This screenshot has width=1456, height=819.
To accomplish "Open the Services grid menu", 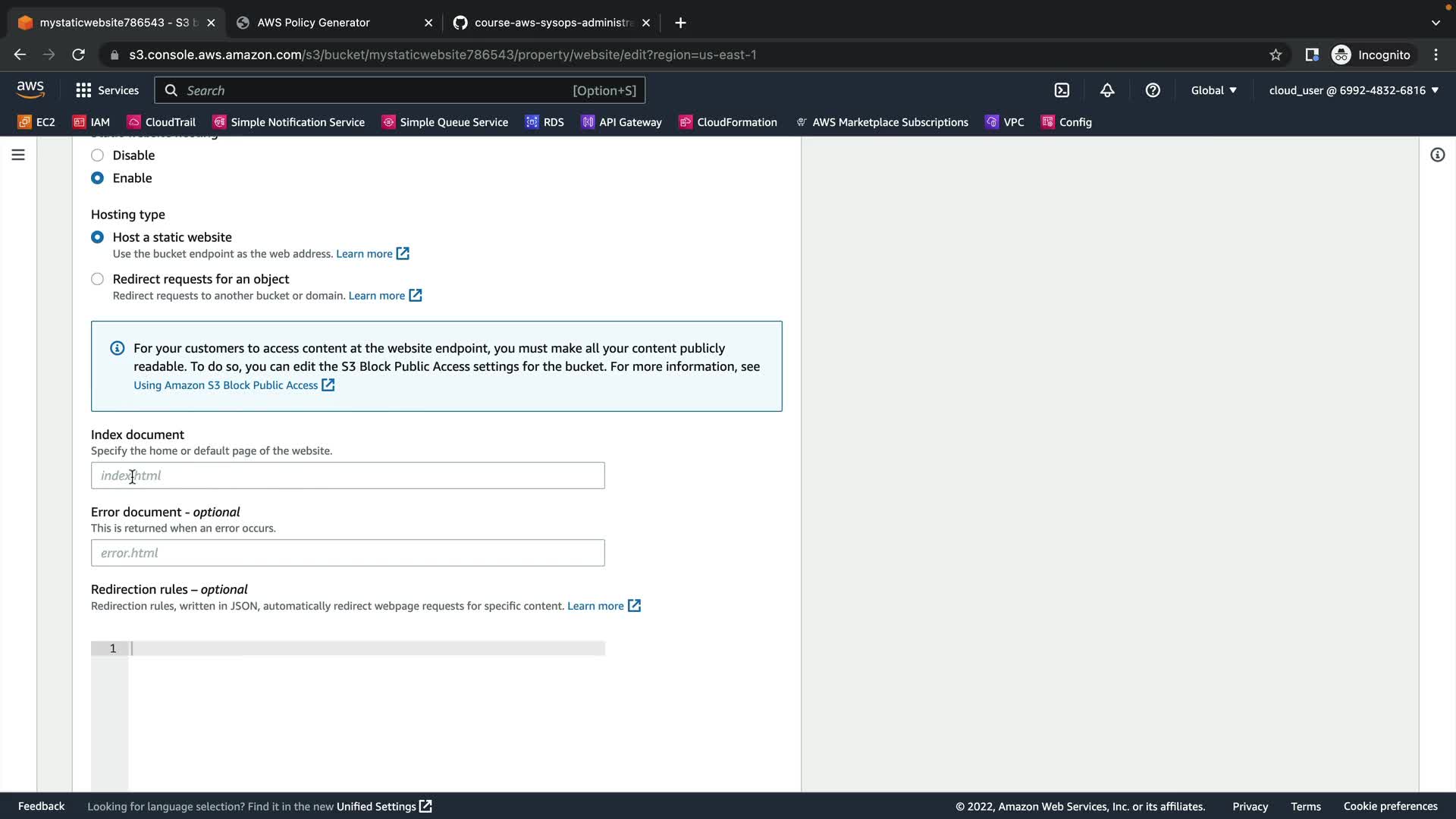I will click(107, 90).
